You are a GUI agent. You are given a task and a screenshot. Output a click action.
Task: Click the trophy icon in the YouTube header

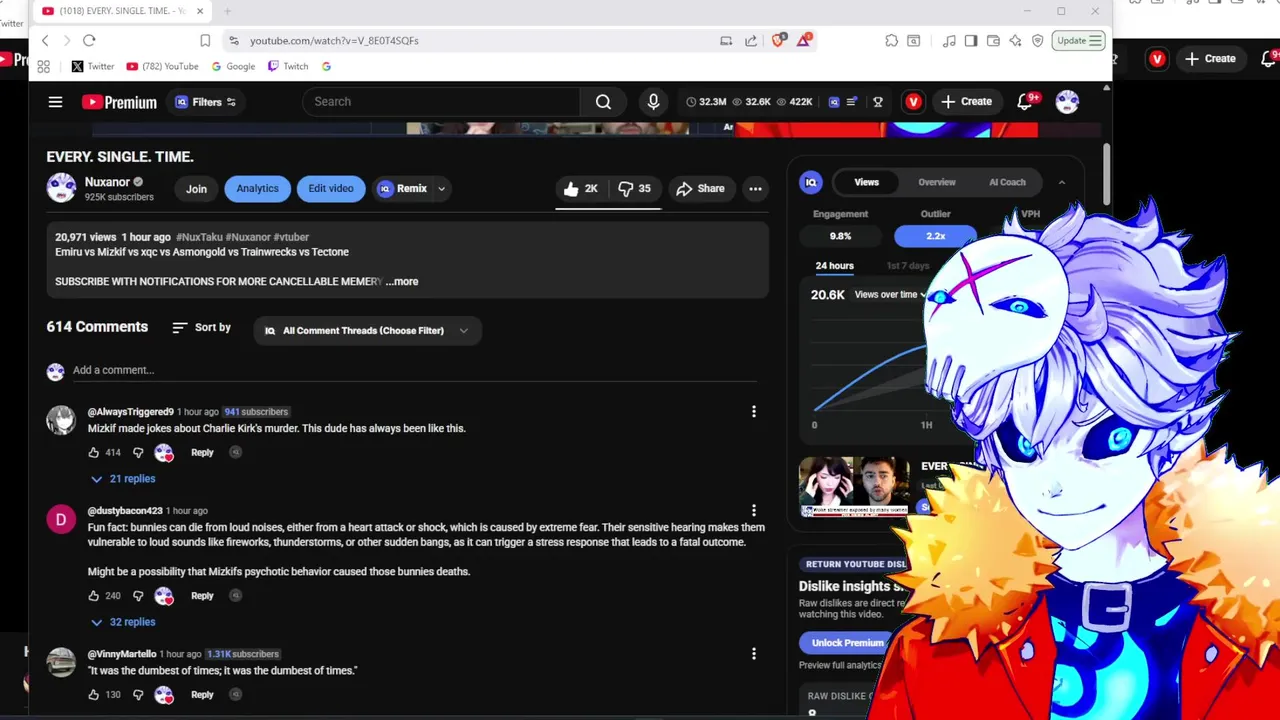tap(878, 101)
